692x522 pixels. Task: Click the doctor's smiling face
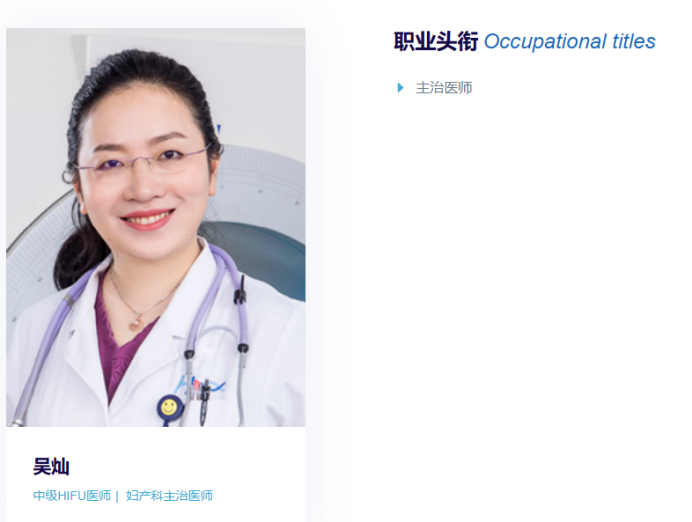pyautogui.click(x=143, y=172)
